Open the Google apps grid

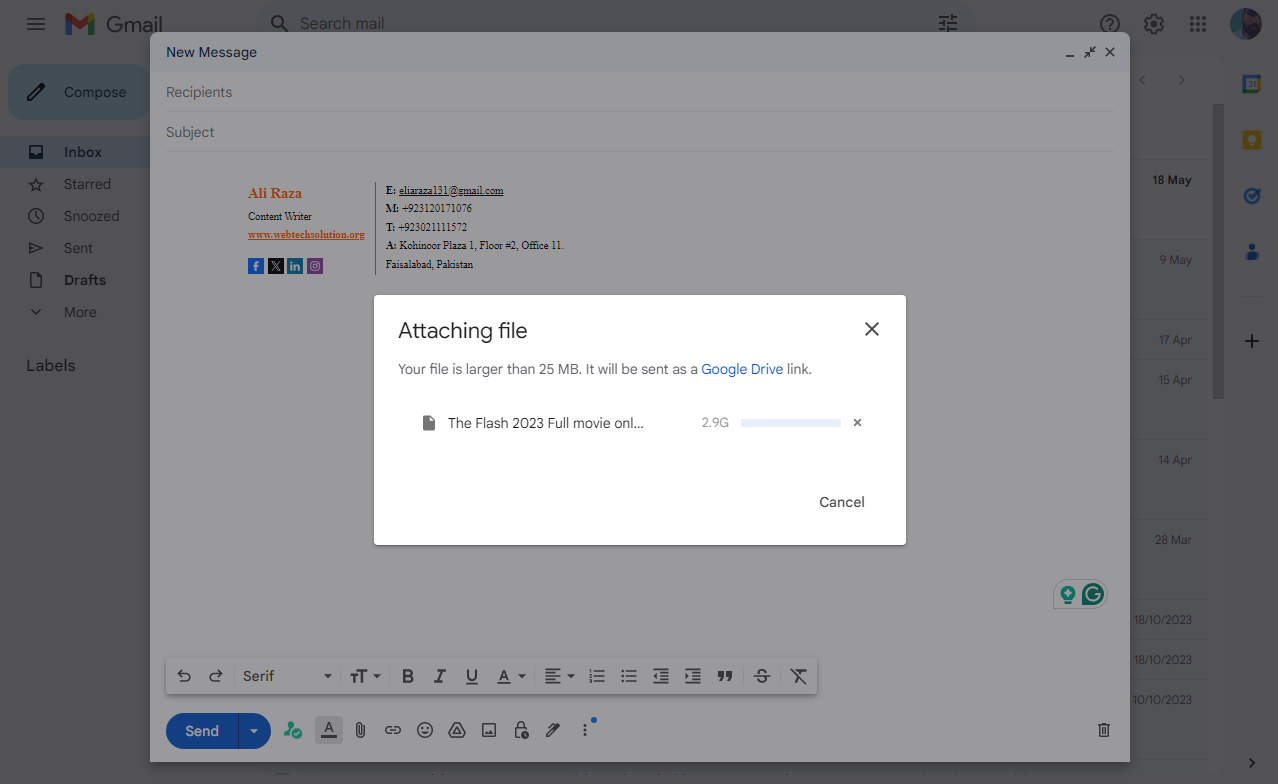point(1198,23)
